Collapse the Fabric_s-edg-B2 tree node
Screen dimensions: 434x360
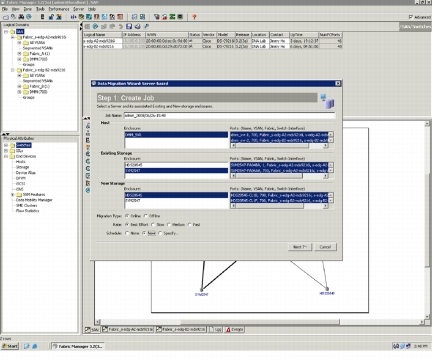coord(13,70)
